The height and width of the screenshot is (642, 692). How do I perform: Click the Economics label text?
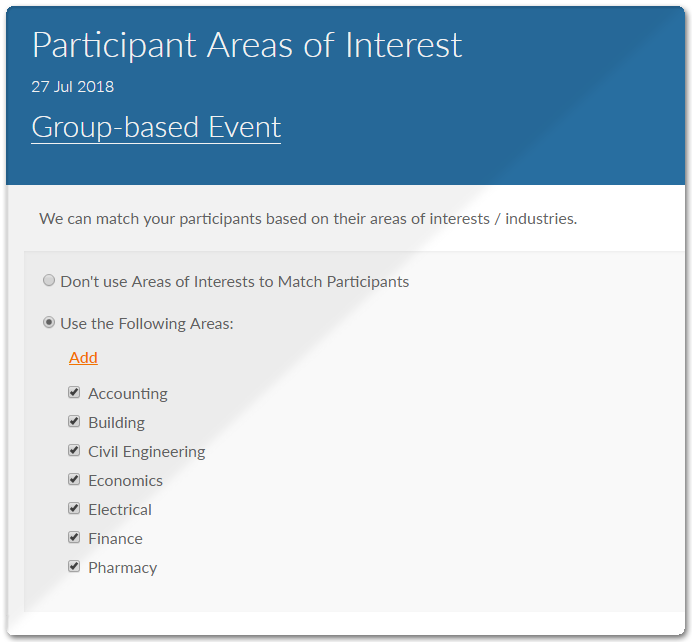coord(125,481)
